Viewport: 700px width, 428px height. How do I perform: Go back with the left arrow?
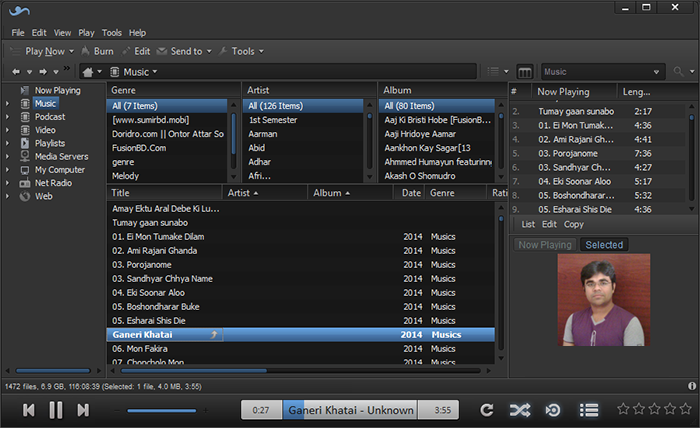[16, 71]
